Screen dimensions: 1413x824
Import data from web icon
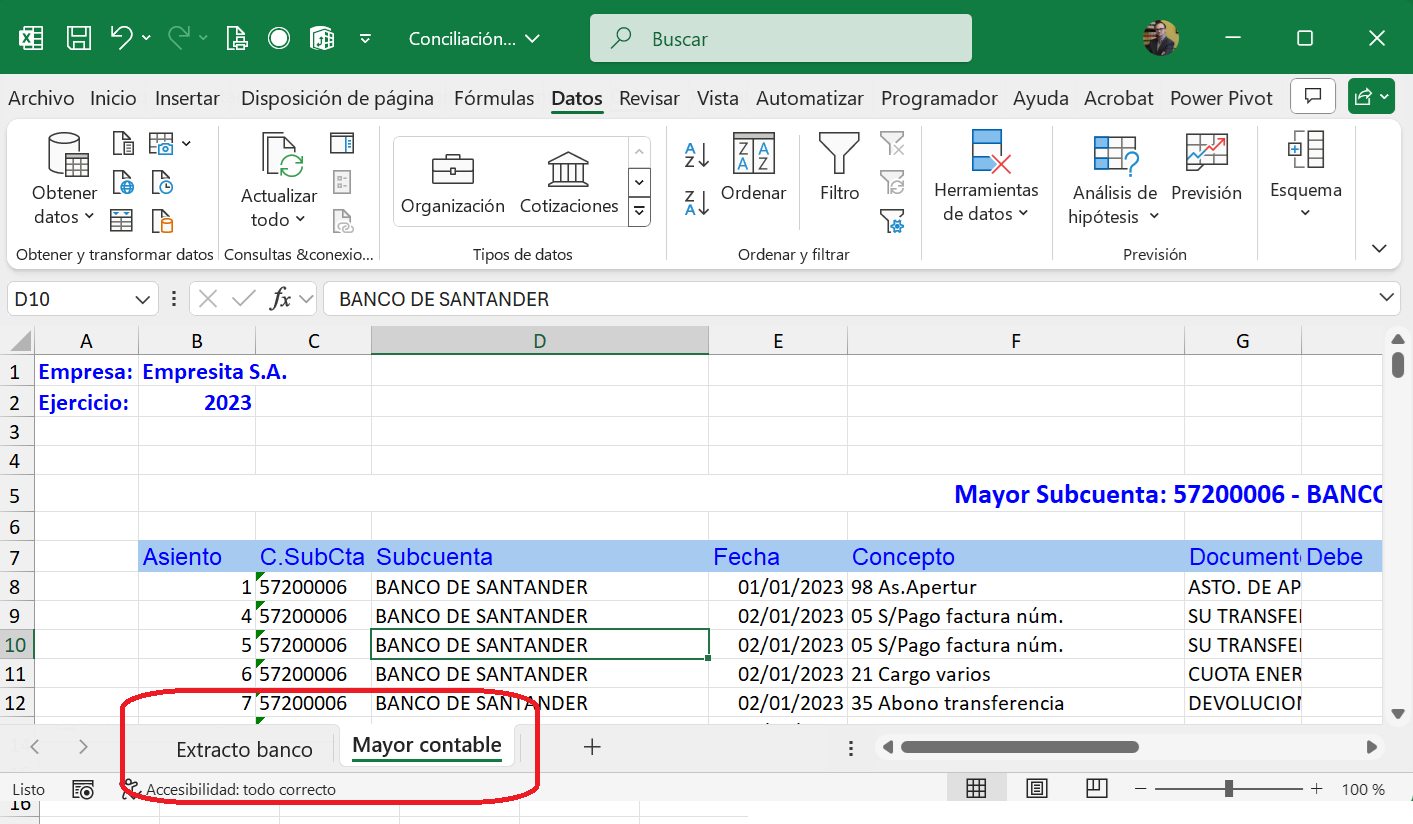[x=123, y=182]
